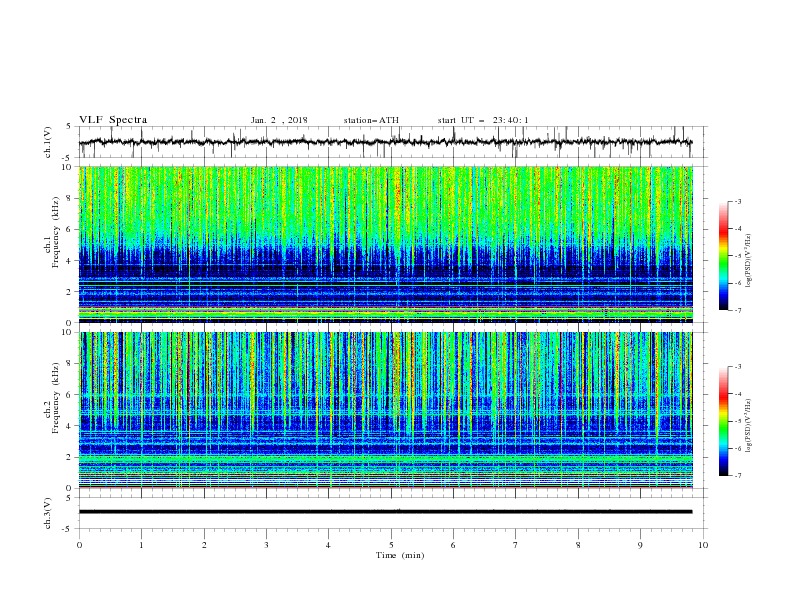
Task: Click time axis tick label "4"
Action: (328, 545)
